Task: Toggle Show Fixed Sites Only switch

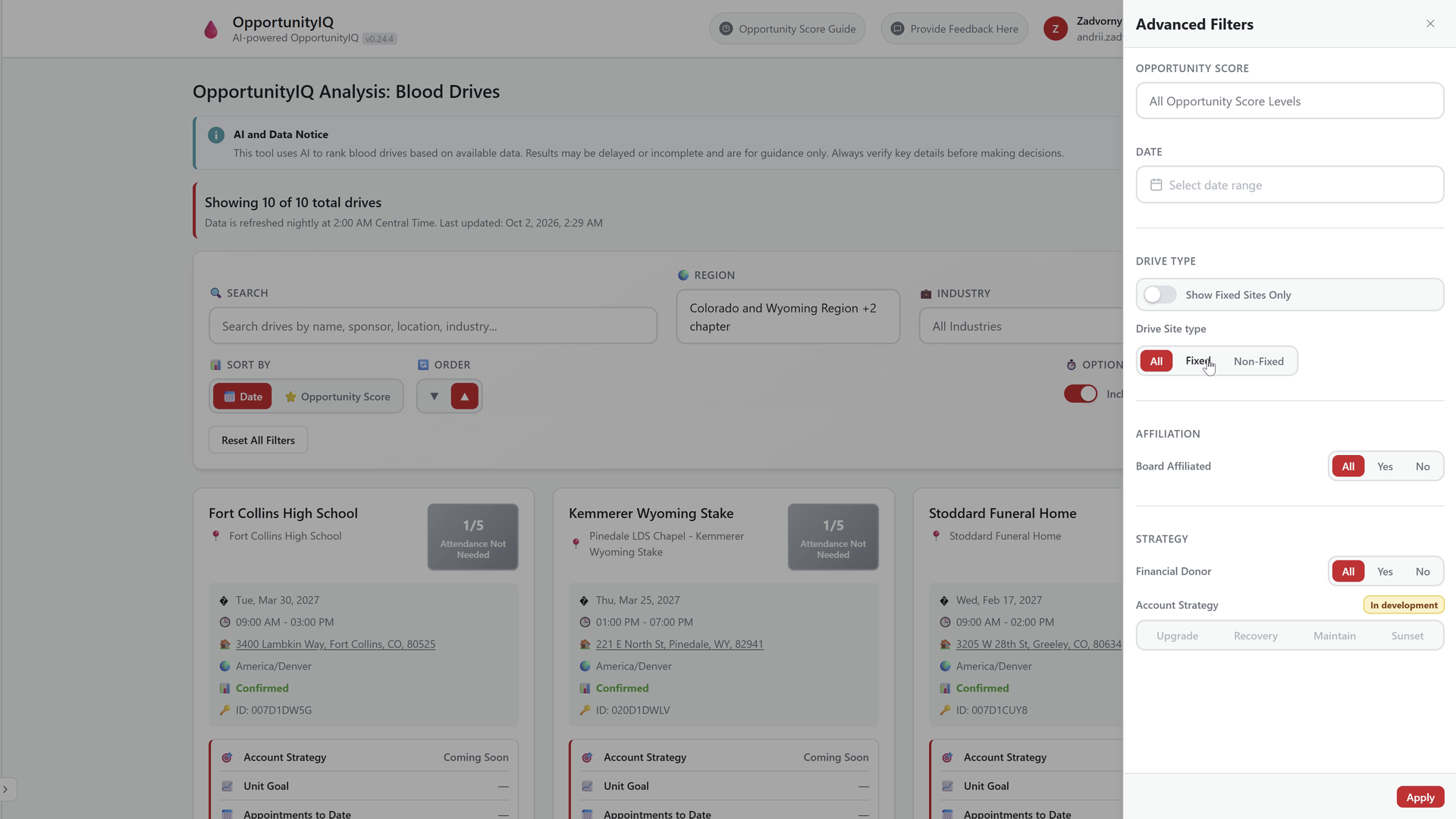Action: pos(1159,295)
